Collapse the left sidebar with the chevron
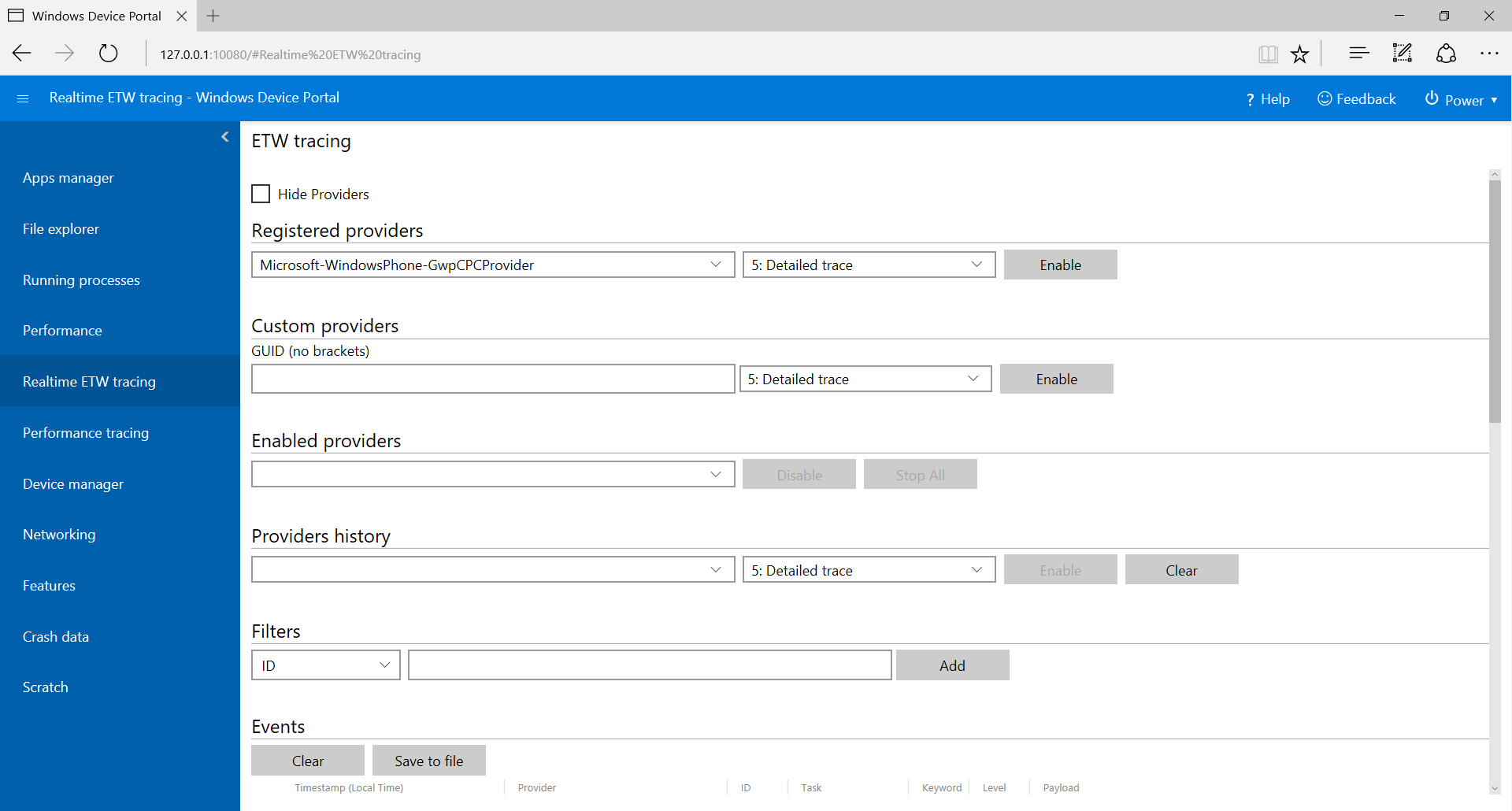 coord(225,136)
